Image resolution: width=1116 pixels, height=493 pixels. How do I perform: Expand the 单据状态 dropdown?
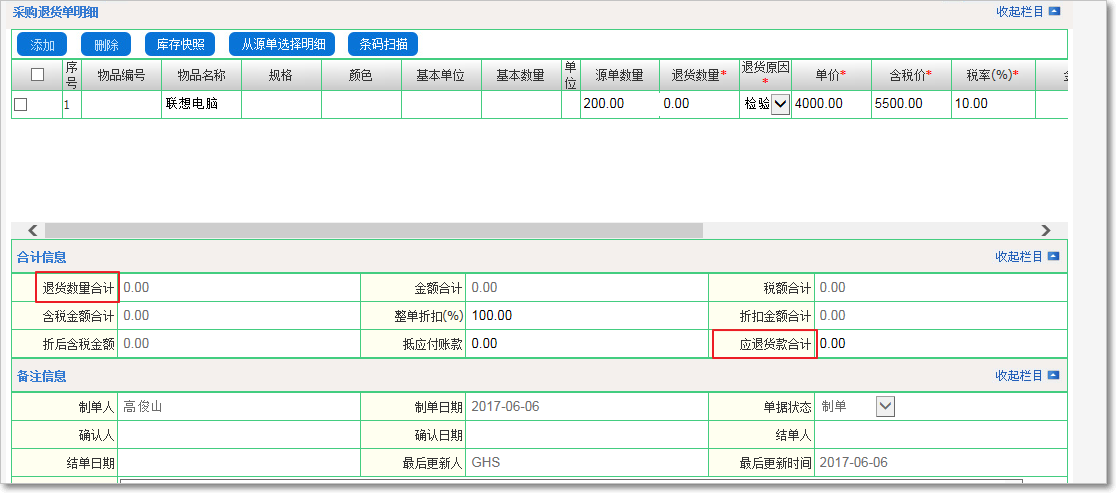(x=885, y=406)
